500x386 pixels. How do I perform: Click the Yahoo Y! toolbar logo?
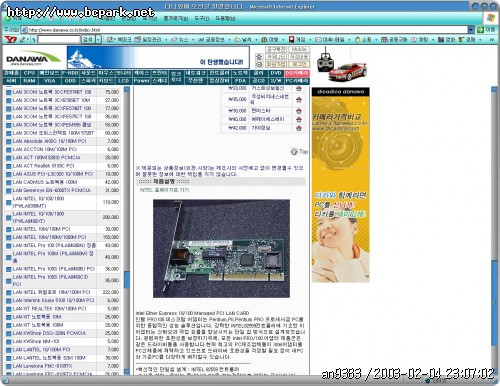click(11, 40)
